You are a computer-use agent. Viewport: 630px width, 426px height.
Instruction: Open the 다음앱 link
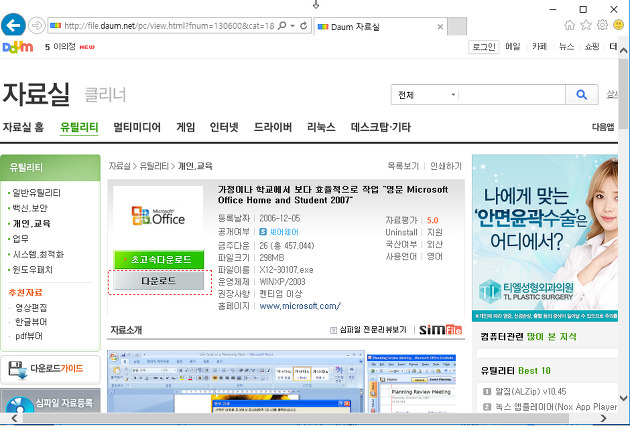point(603,127)
